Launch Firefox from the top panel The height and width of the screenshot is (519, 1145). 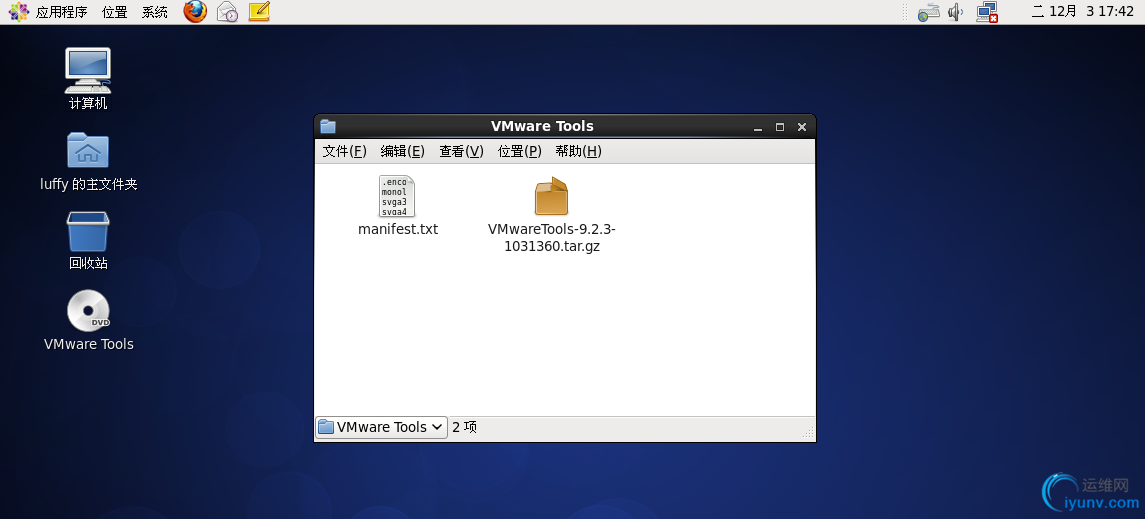[195, 12]
